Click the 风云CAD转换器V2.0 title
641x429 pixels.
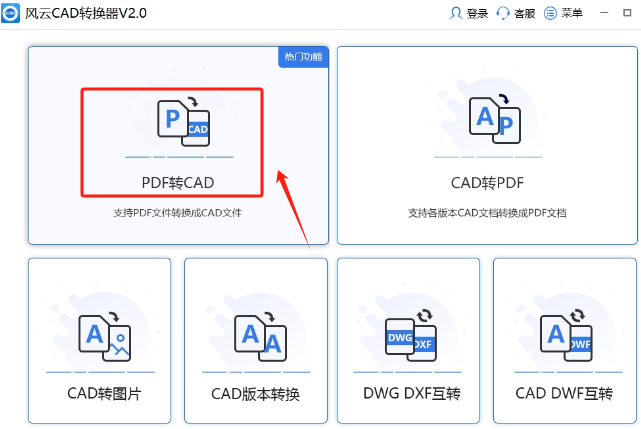tap(85, 13)
